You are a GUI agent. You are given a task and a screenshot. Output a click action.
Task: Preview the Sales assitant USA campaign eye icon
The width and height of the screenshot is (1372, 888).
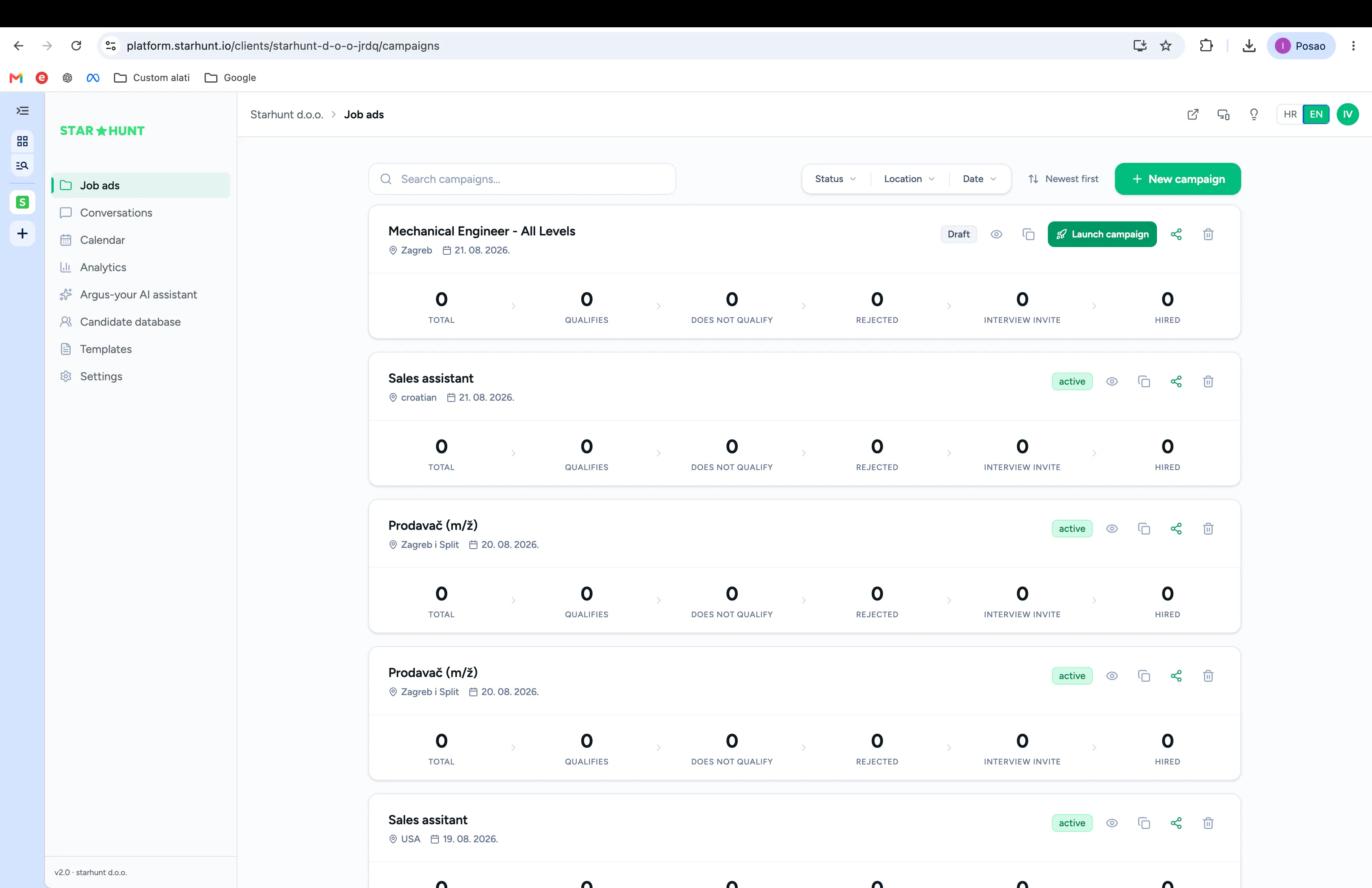point(1112,823)
